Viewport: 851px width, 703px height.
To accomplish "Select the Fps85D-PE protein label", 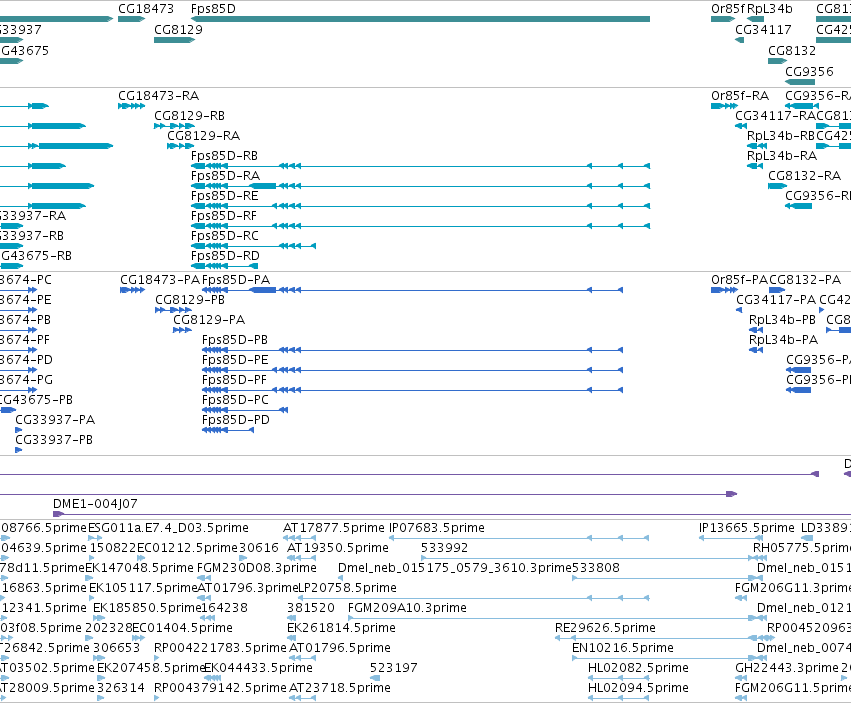I will pos(235,360).
